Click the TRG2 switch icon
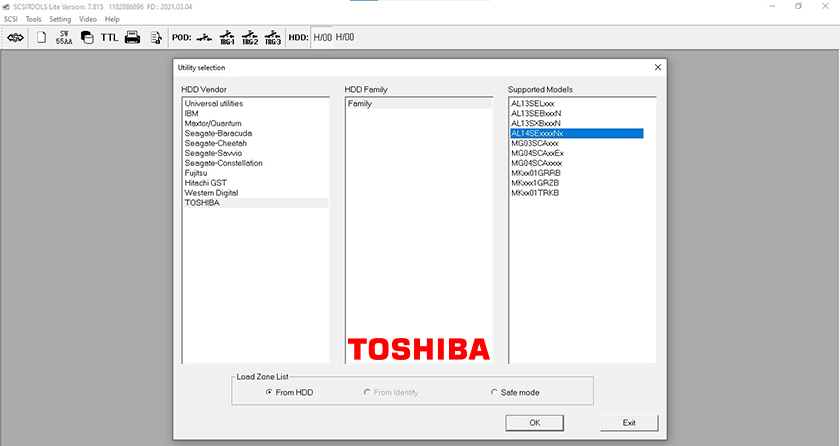Viewport: 840px width, 446px height. click(250, 37)
